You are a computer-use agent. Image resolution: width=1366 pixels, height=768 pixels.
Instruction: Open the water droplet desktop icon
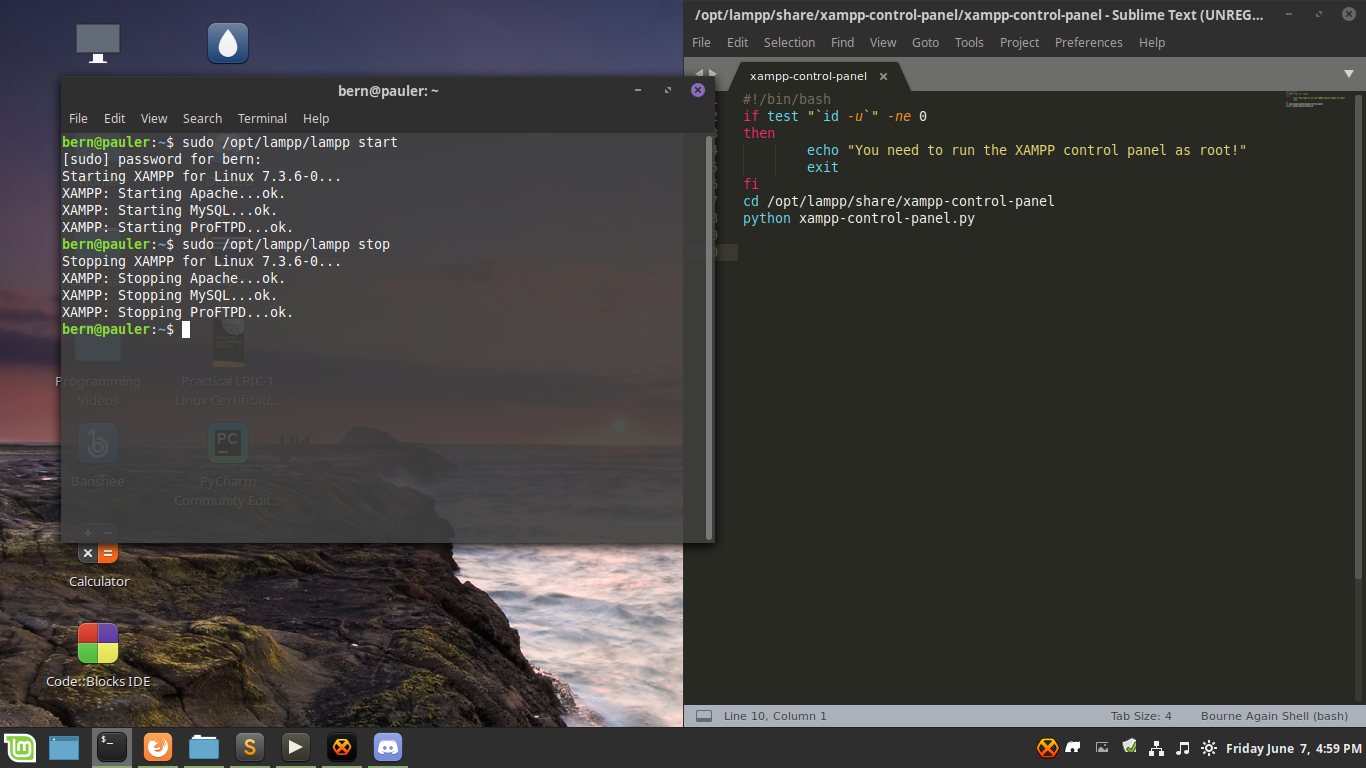228,44
